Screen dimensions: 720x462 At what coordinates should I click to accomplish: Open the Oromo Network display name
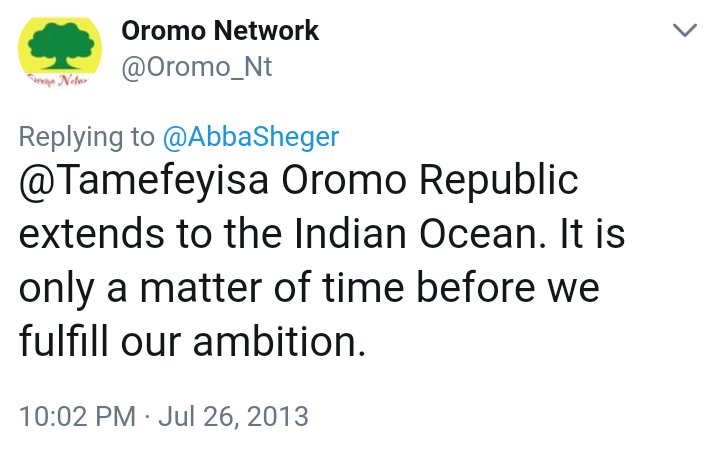pos(219,31)
